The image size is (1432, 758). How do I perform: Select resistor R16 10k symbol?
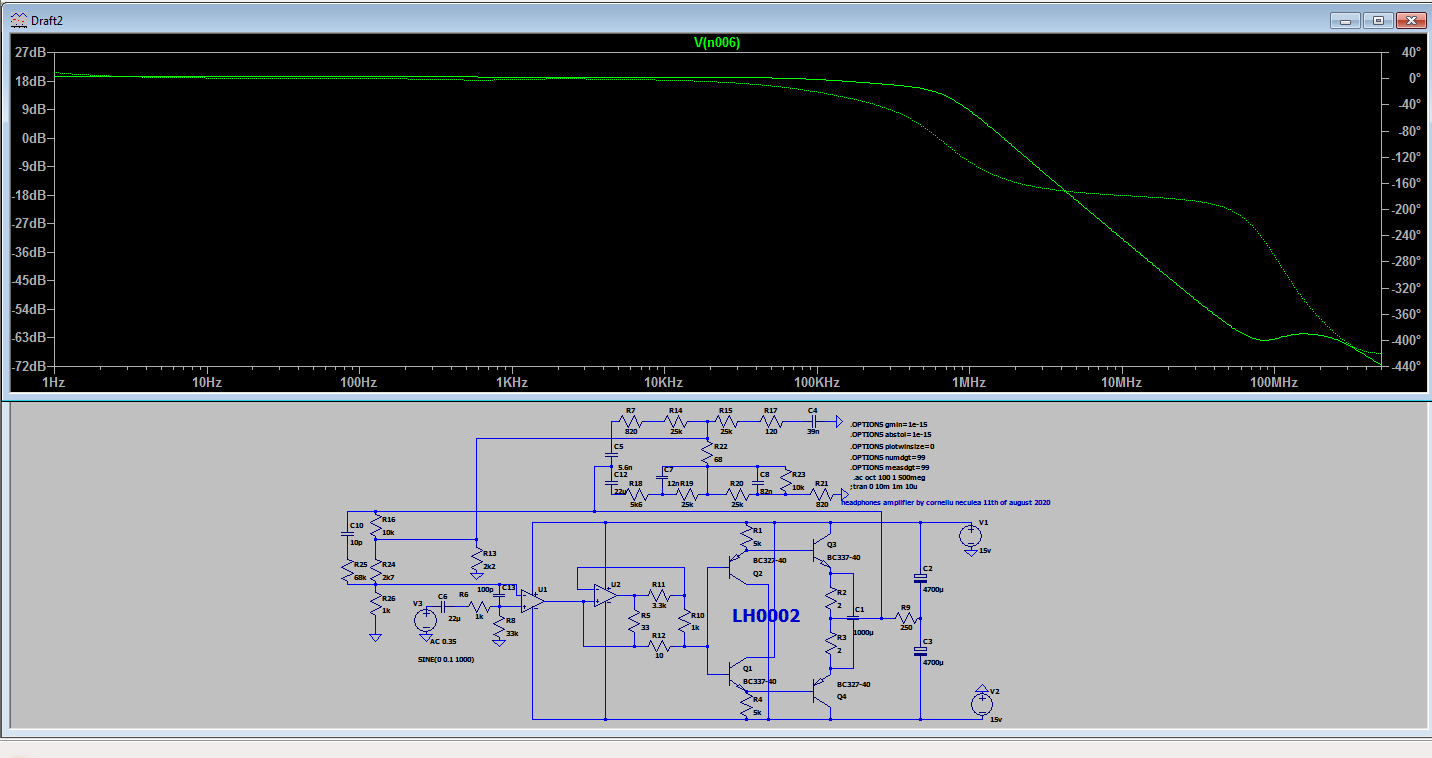point(375,526)
